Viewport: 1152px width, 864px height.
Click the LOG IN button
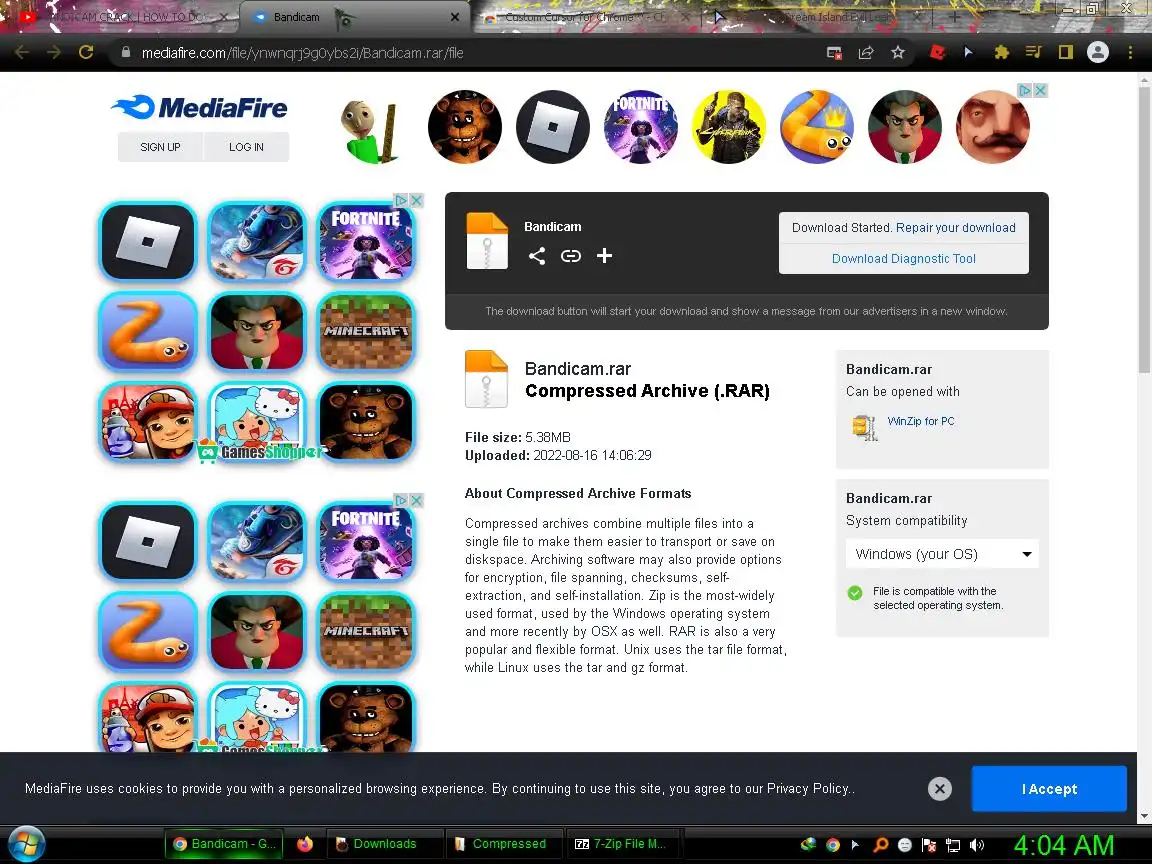pos(246,147)
